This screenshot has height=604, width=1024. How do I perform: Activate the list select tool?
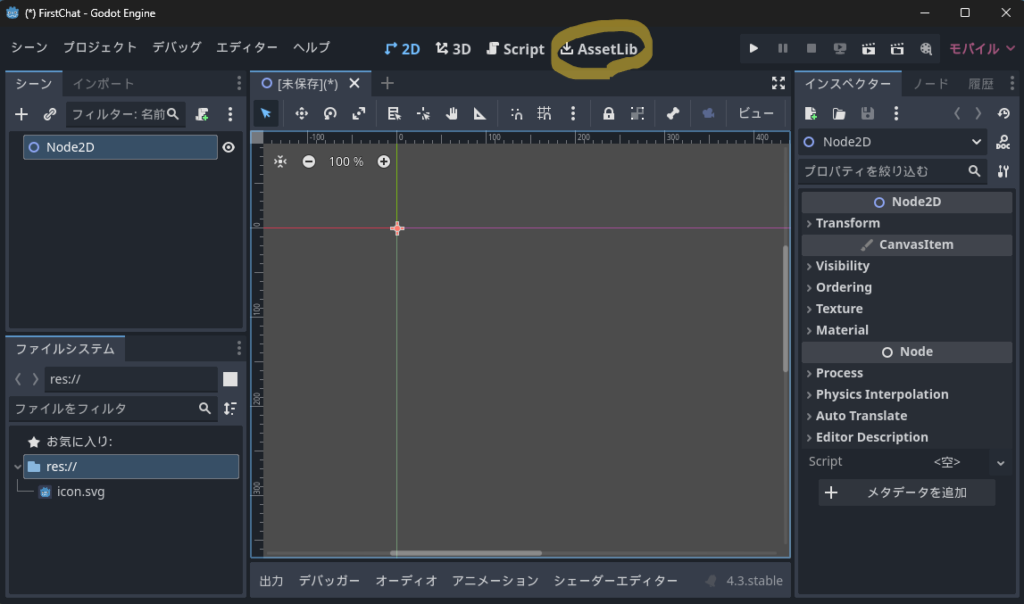point(394,114)
